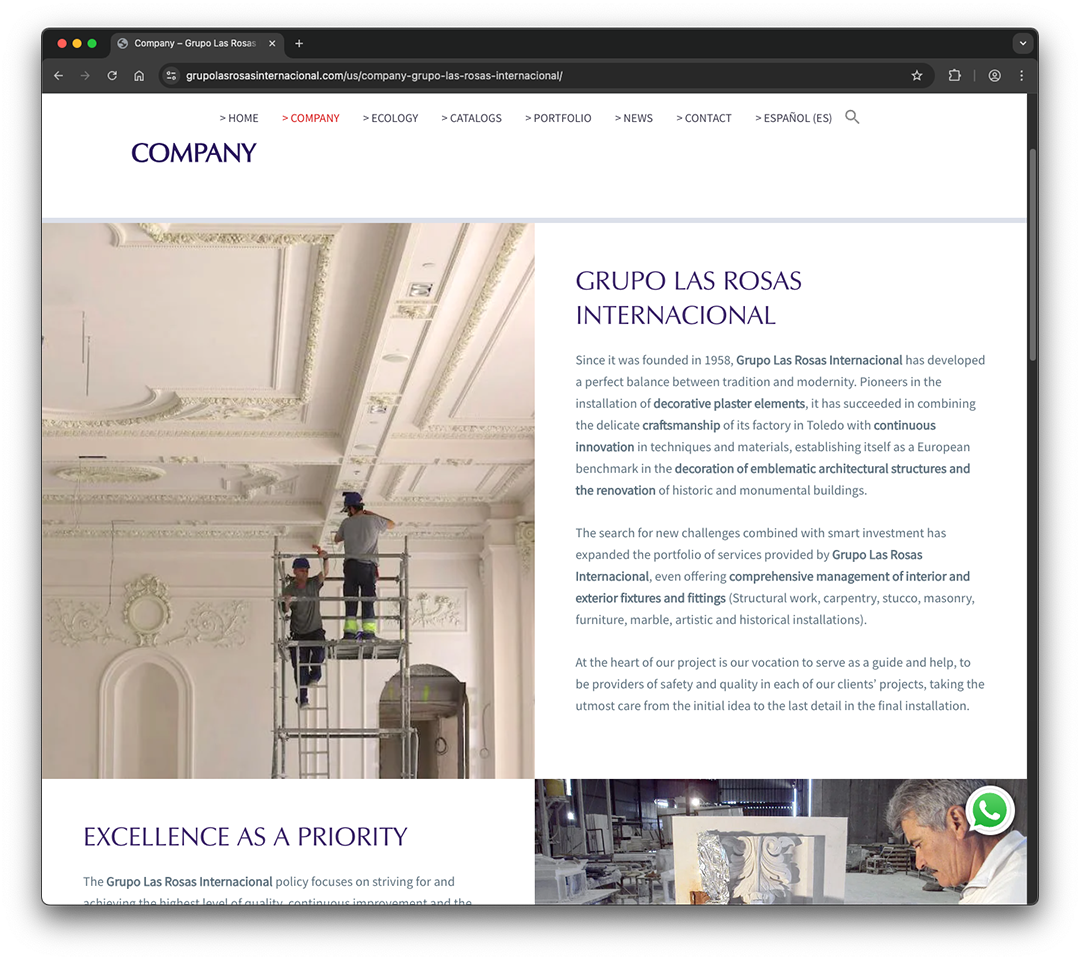
Task: Open the CATALOGS menu item
Action: (472, 118)
